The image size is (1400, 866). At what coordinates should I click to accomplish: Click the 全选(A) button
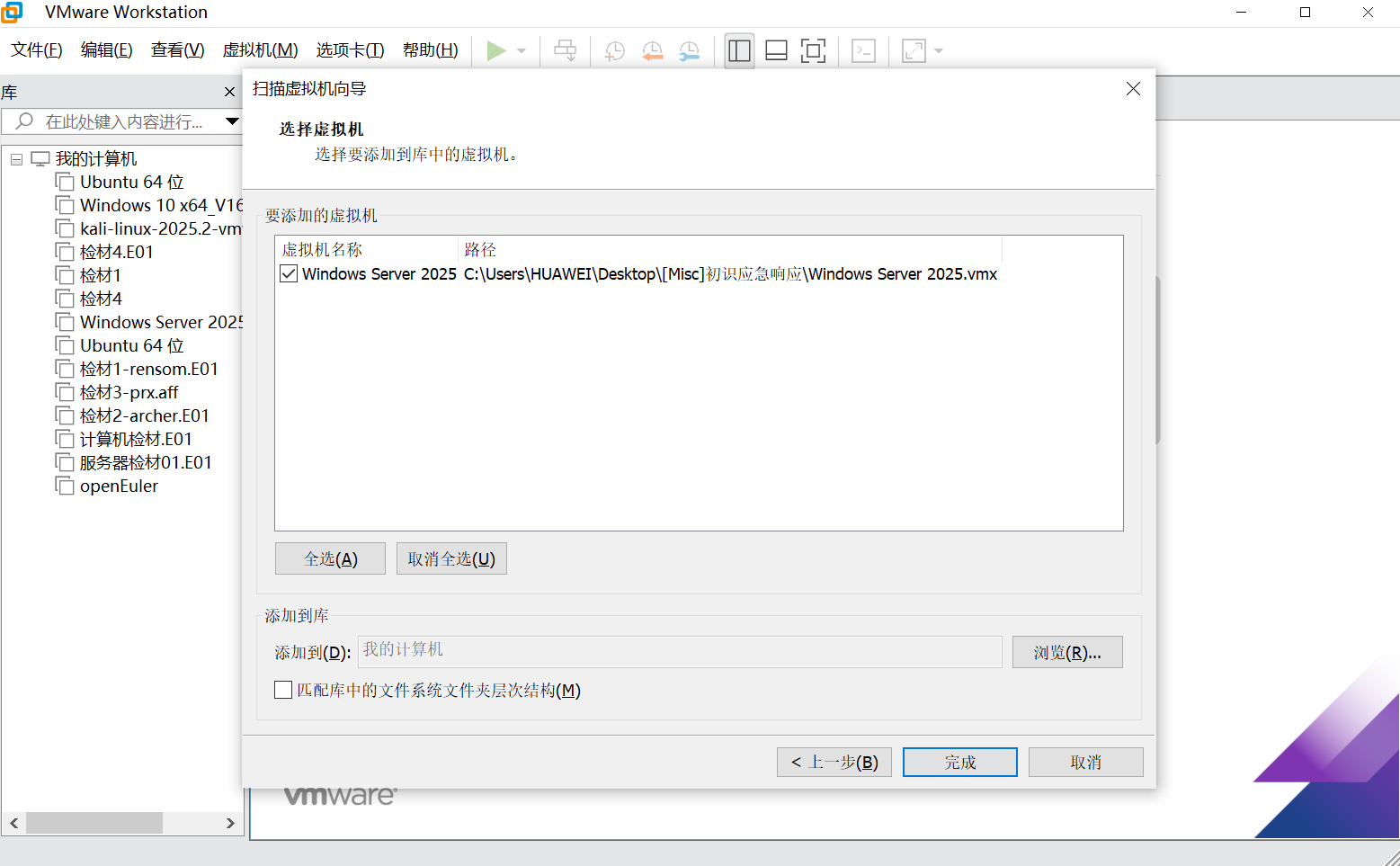point(330,558)
